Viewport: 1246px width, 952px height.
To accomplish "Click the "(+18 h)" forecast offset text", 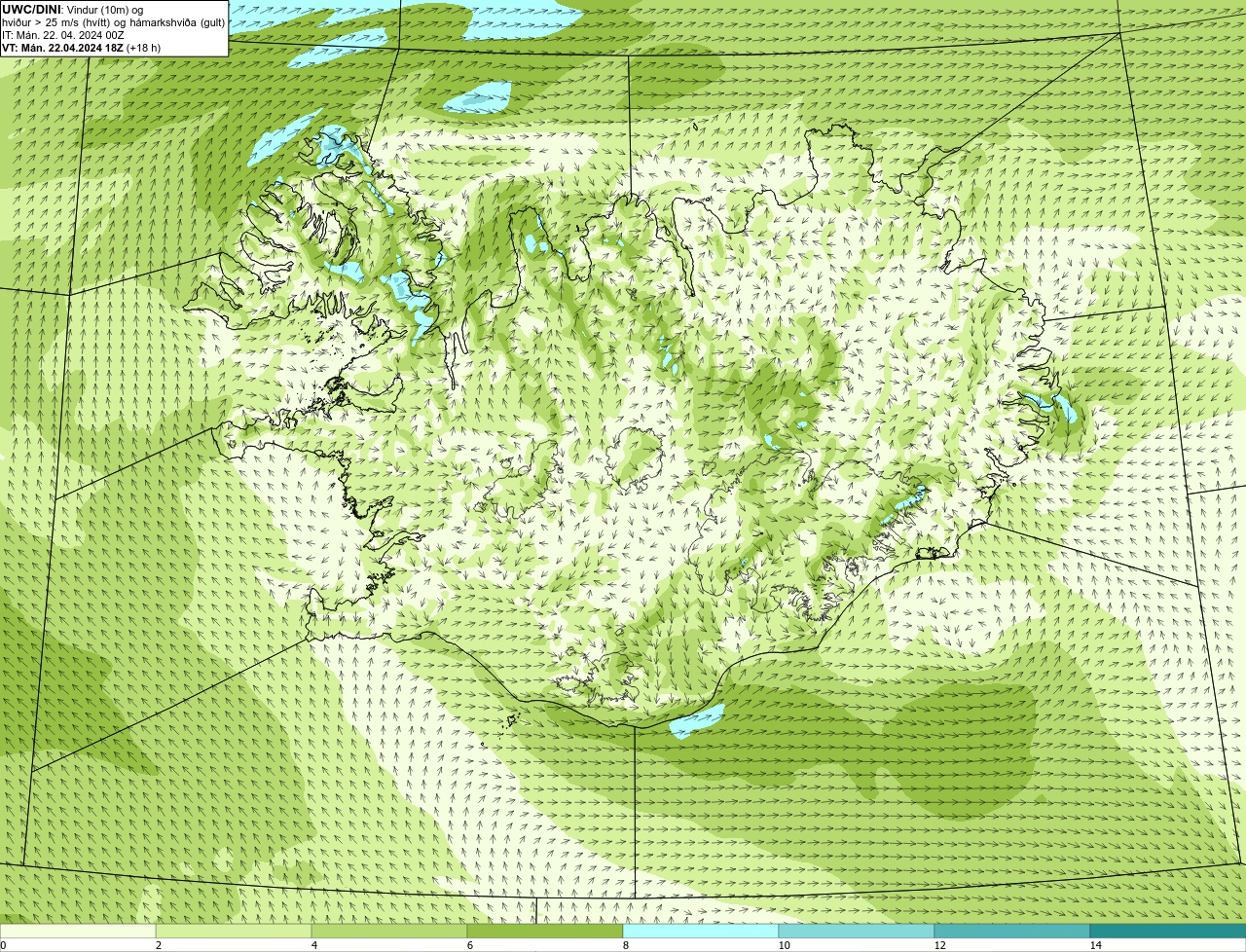I will (x=144, y=48).
